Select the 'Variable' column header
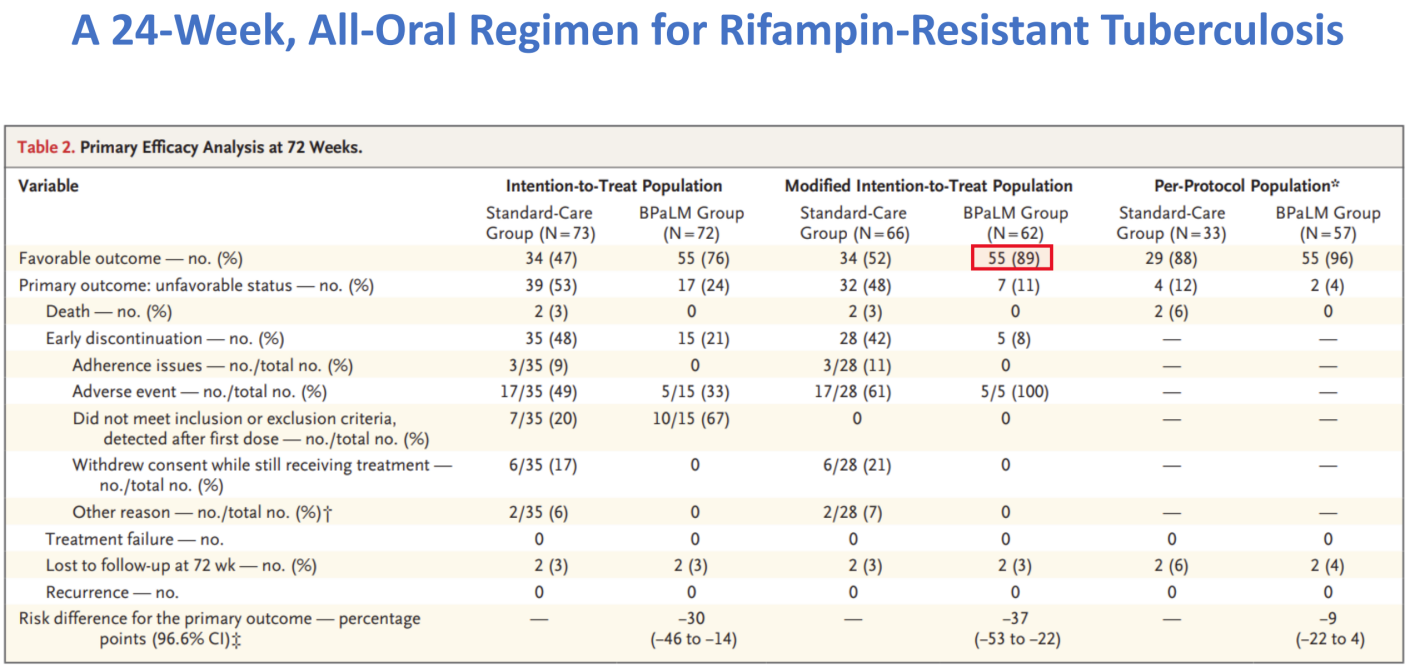 click(x=48, y=186)
